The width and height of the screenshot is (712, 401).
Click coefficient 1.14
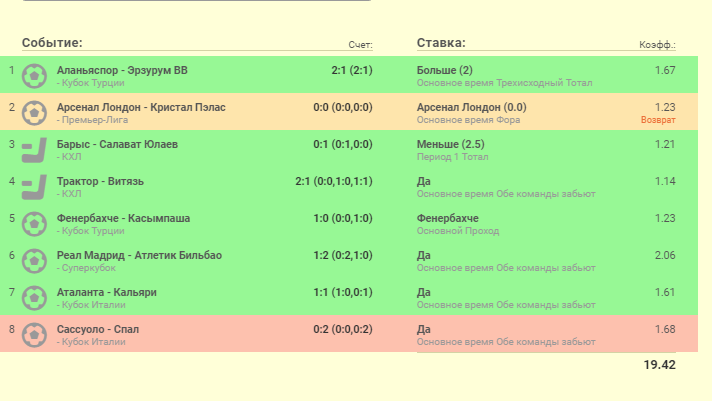pyautogui.click(x=665, y=182)
